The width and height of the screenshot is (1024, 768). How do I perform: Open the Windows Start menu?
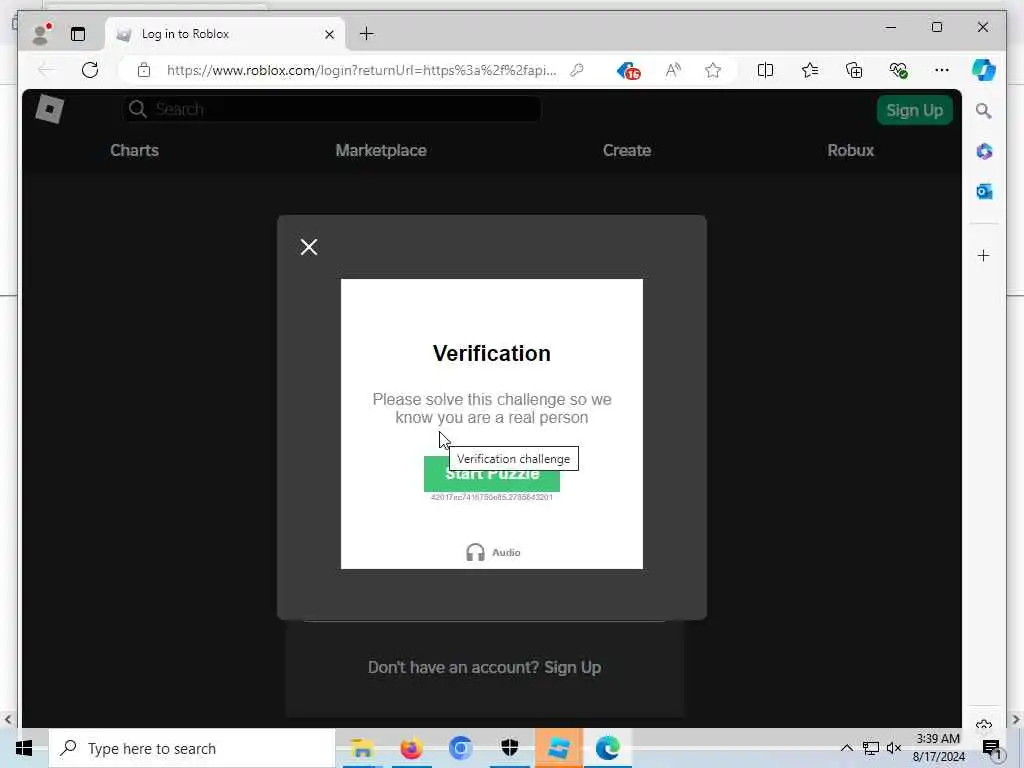click(24, 748)
